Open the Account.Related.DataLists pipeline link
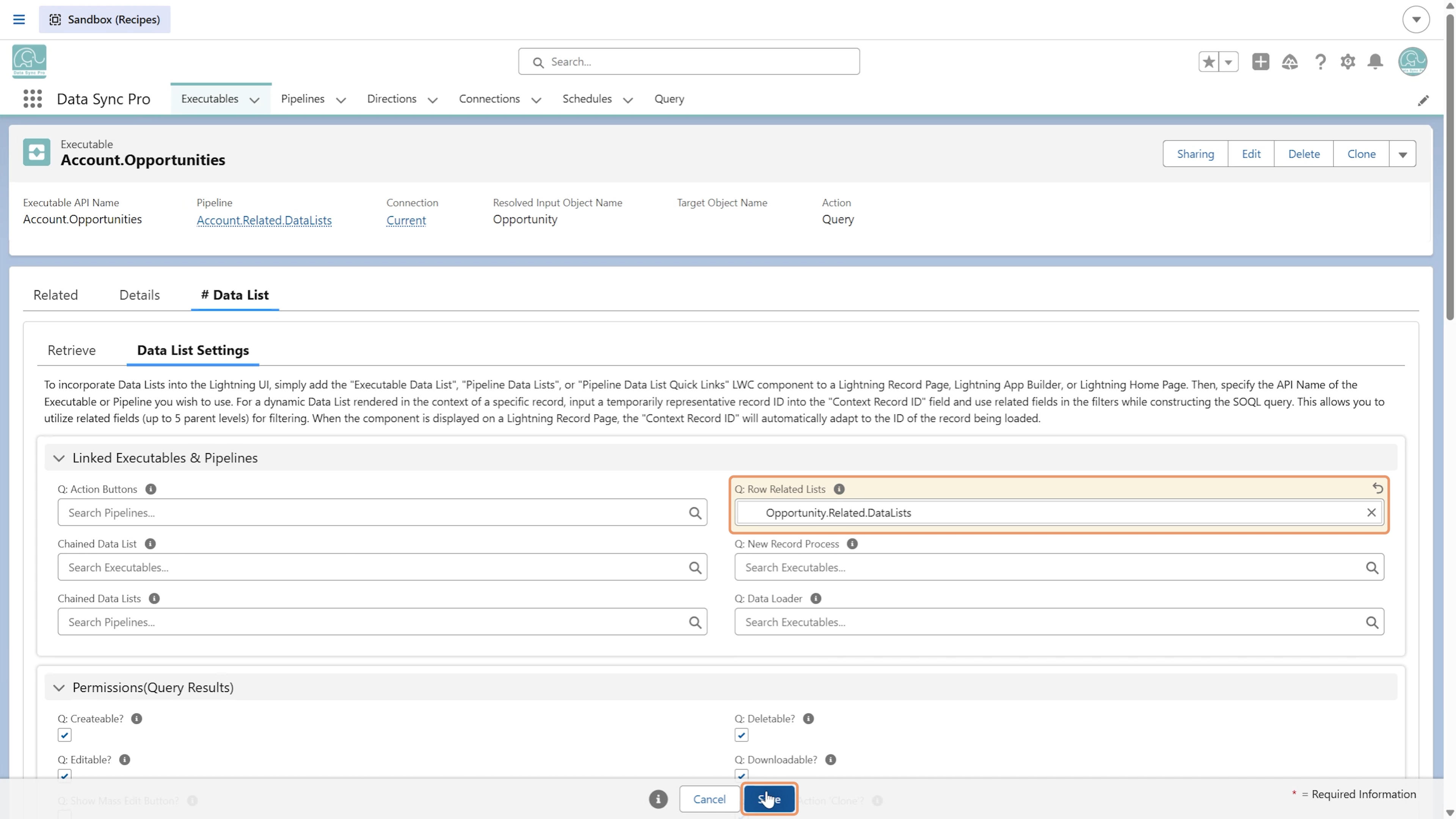This screenshot has width=1456, height=819. [264, 220]
